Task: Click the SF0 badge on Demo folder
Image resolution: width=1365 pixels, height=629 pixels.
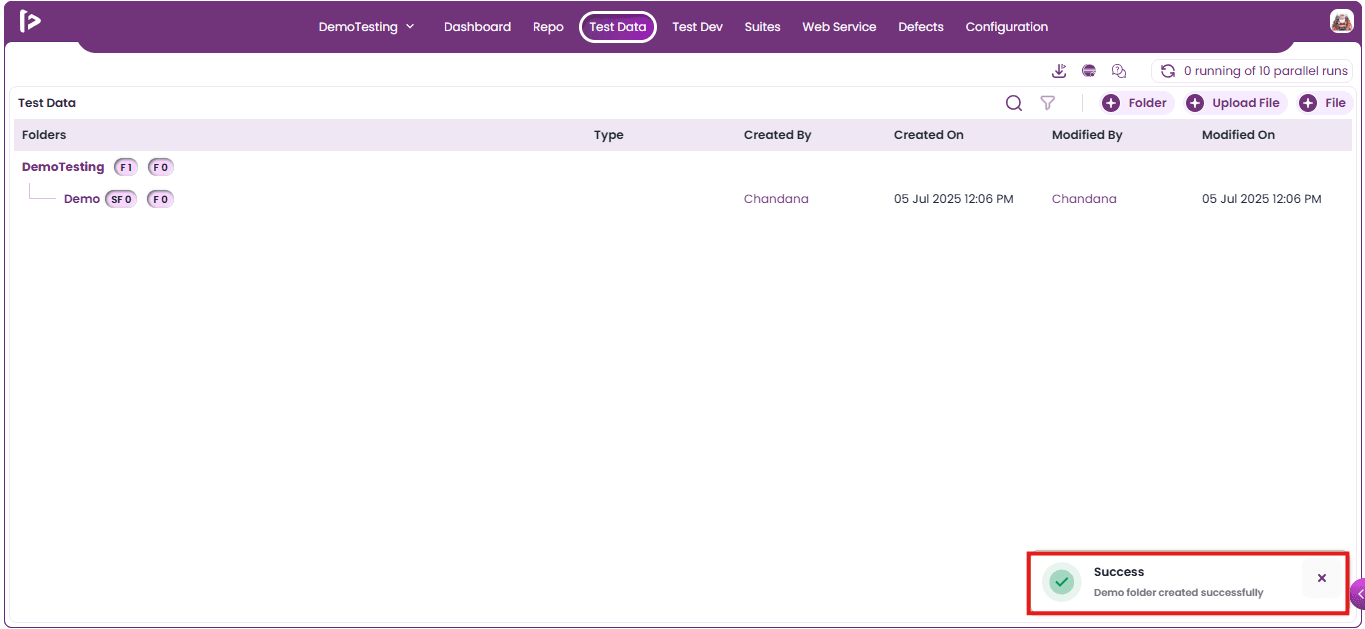Action: (121, 199)
